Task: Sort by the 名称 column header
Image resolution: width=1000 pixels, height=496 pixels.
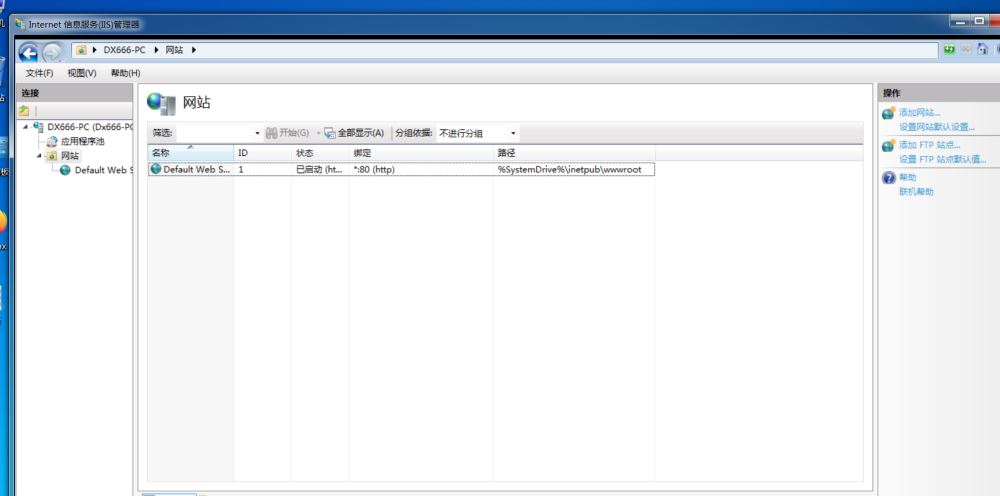Action: 191,153
